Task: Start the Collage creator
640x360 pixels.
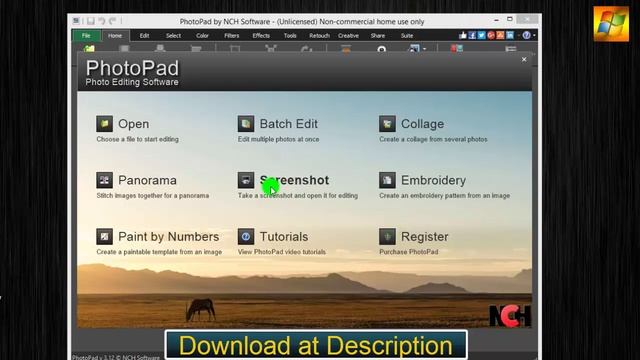Action: pos(411,124)
